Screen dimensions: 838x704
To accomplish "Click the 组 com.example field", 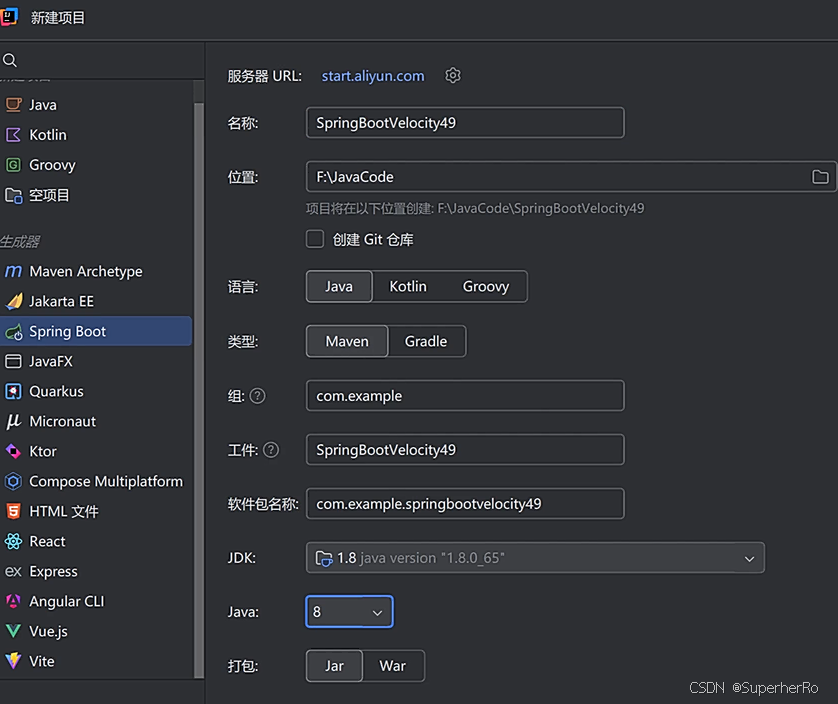I will [x=465, y=396].
